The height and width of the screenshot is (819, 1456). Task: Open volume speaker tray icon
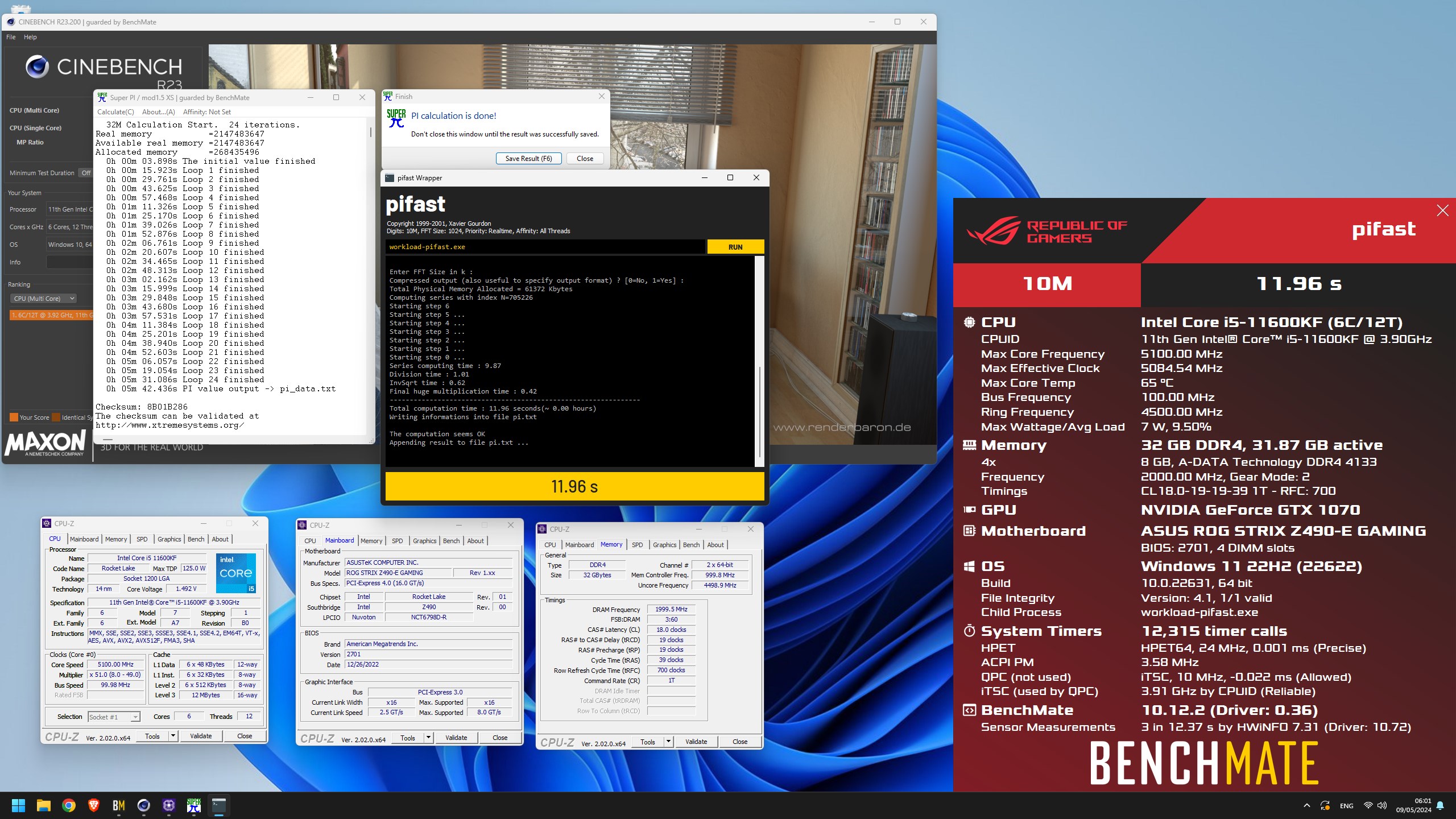click(x=1382, y=805)
